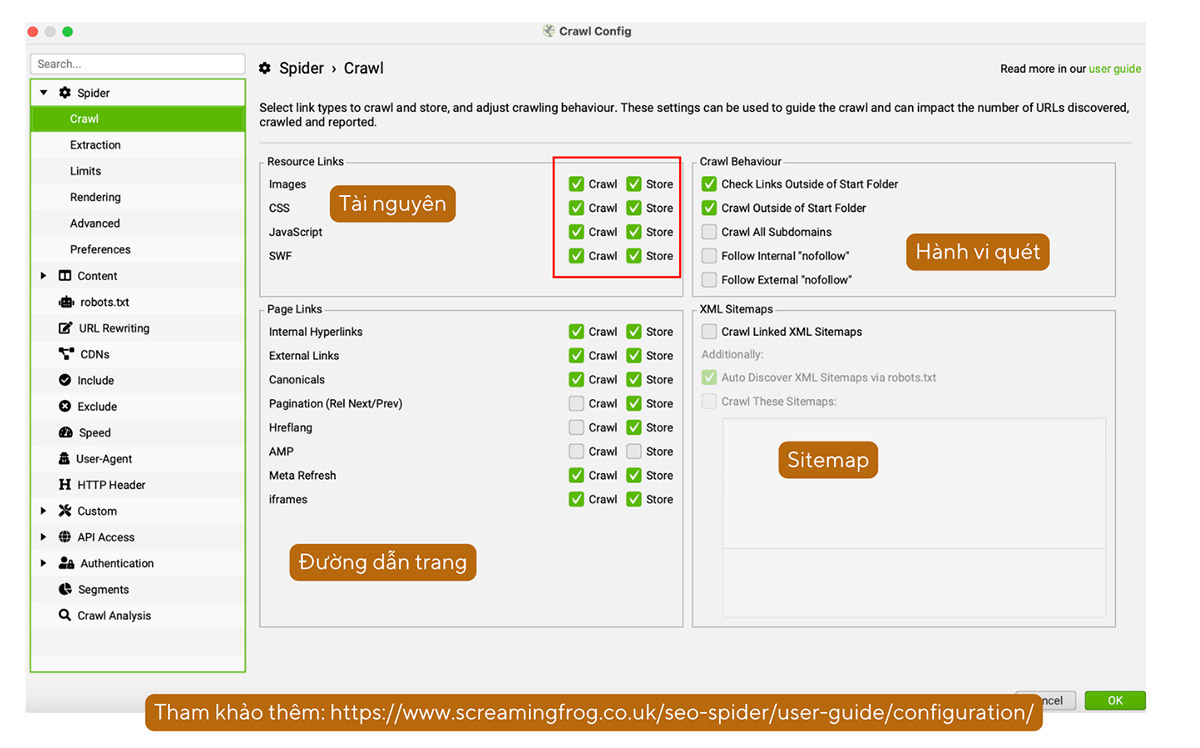Select the Crawl item under Spider
Viewport: 1200px width, 748px height.
(138, 119)
